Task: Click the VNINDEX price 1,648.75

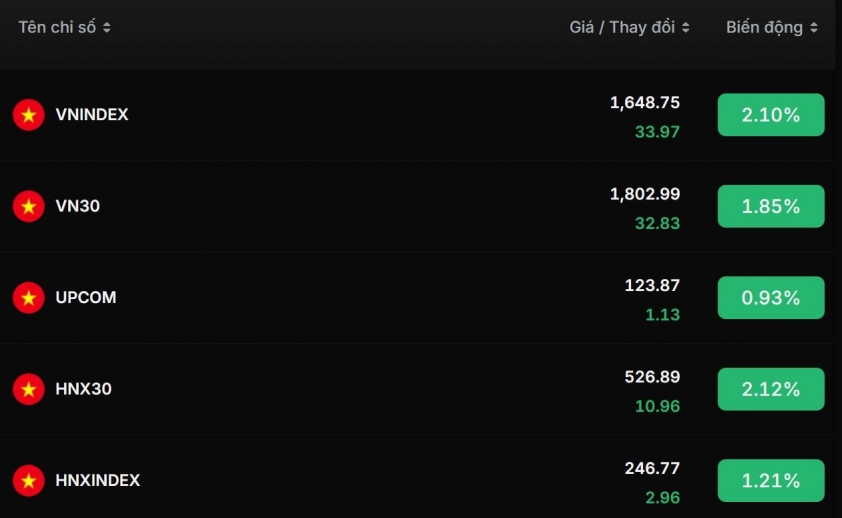Action: point(645,102)
